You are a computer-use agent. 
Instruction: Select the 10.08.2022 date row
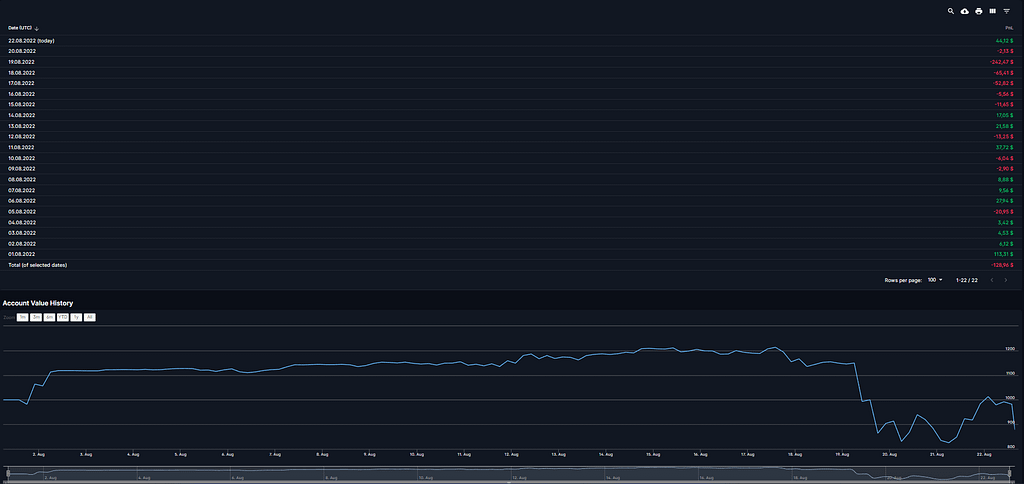(511, 157)
